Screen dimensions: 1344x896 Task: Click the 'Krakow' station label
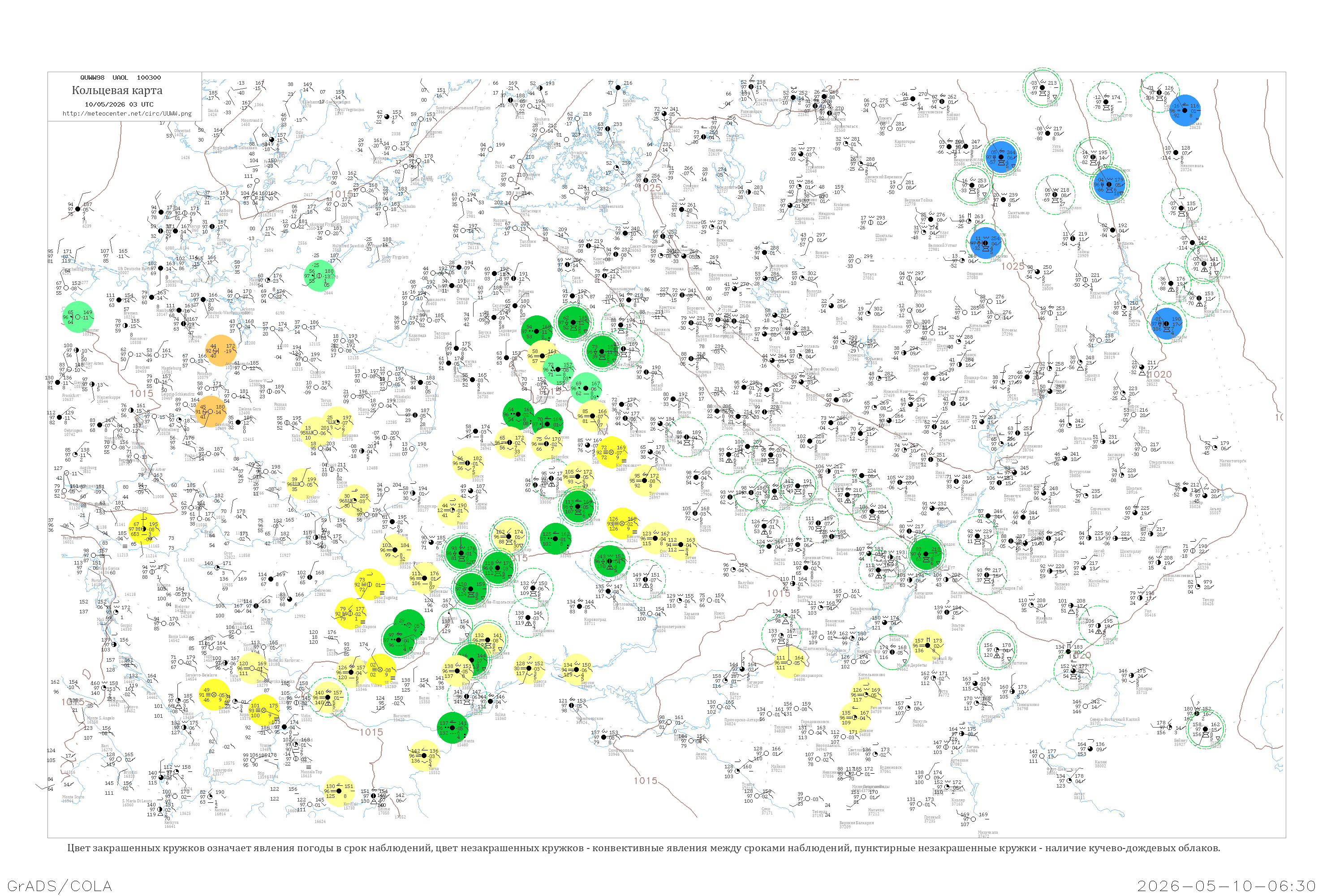[313, 497]
